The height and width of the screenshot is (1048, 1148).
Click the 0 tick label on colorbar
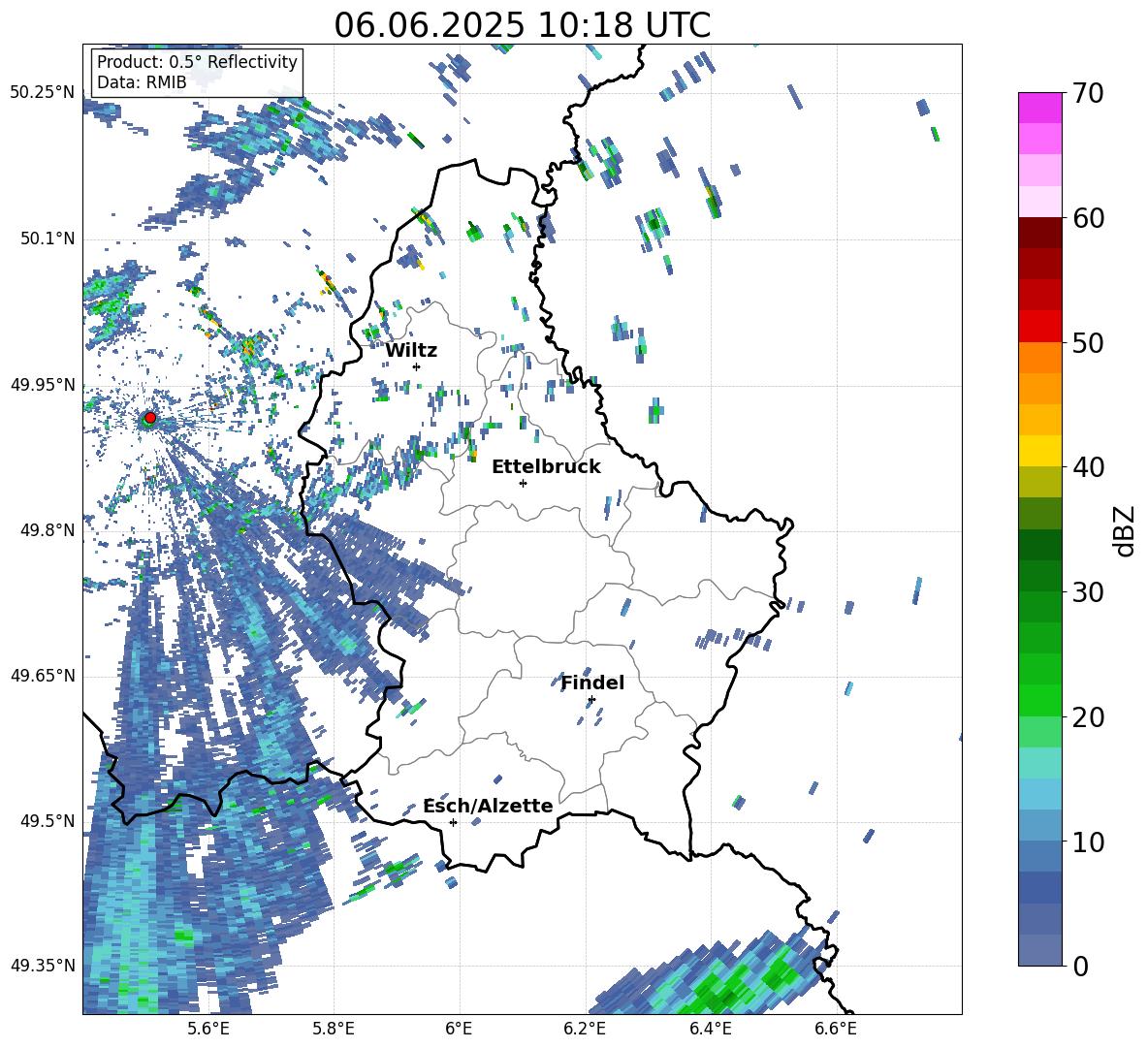coord(1081,966)
